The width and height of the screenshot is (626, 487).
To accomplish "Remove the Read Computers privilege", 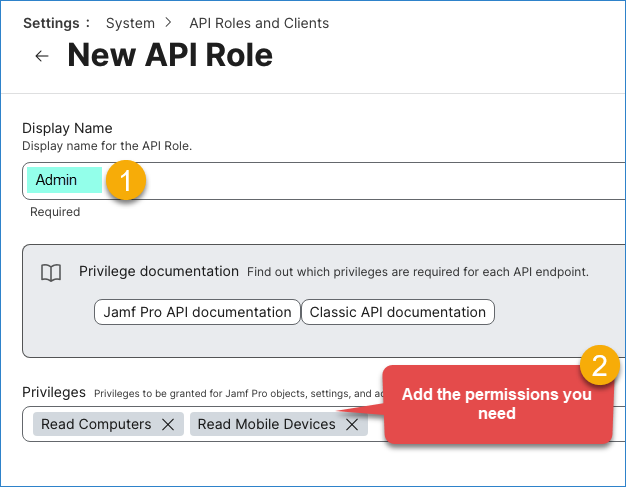I will [x=168, y=424].
